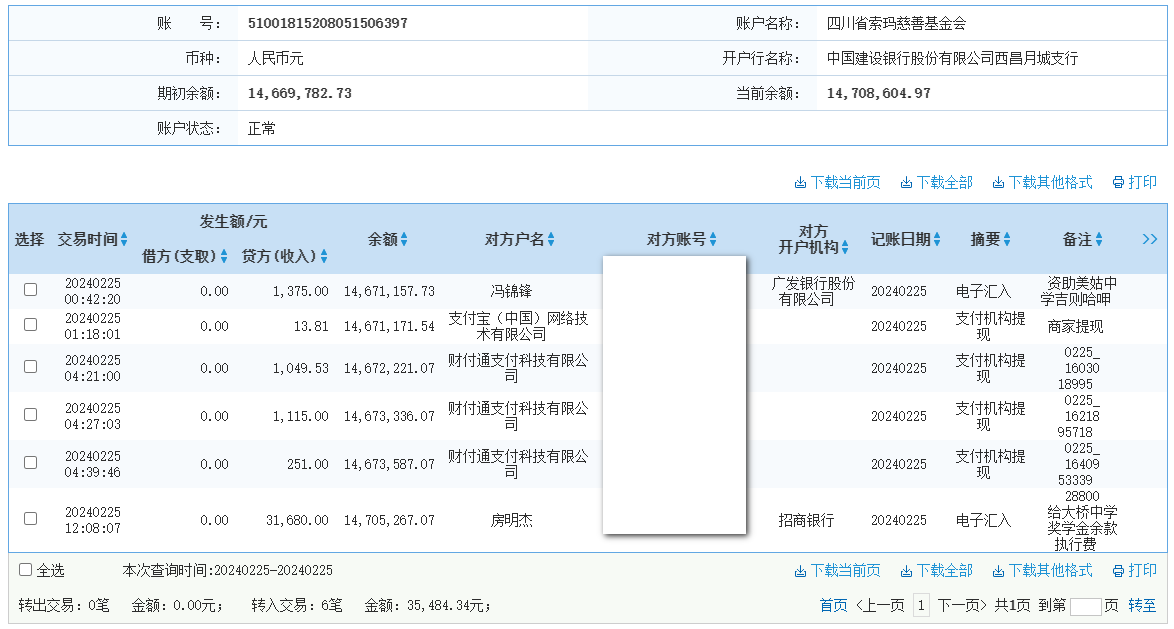Click the bottom 下载当前页 download link
The image size is (1174, 629).
click(837, 571)
